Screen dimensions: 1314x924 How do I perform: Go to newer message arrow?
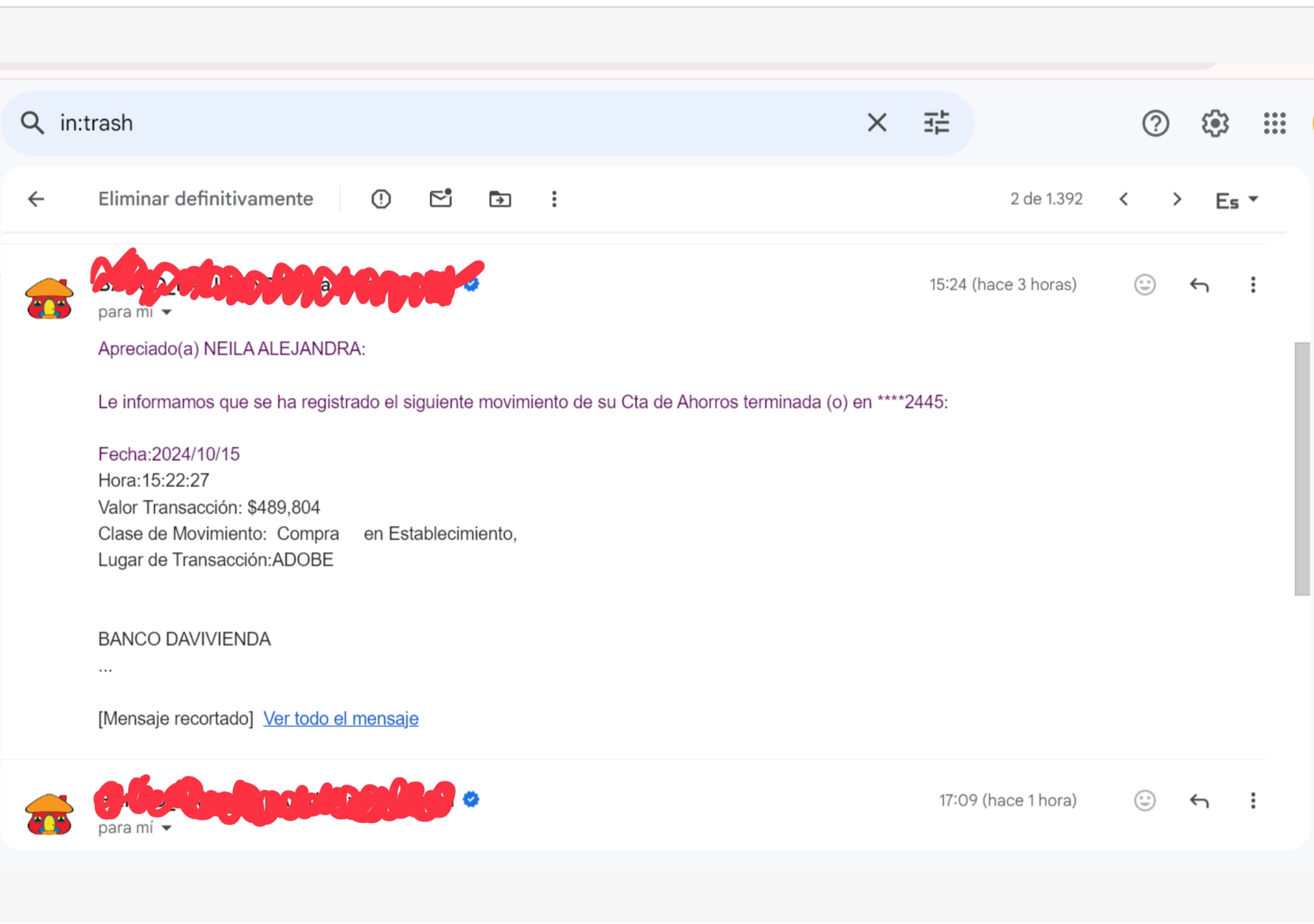(1124, 199)
